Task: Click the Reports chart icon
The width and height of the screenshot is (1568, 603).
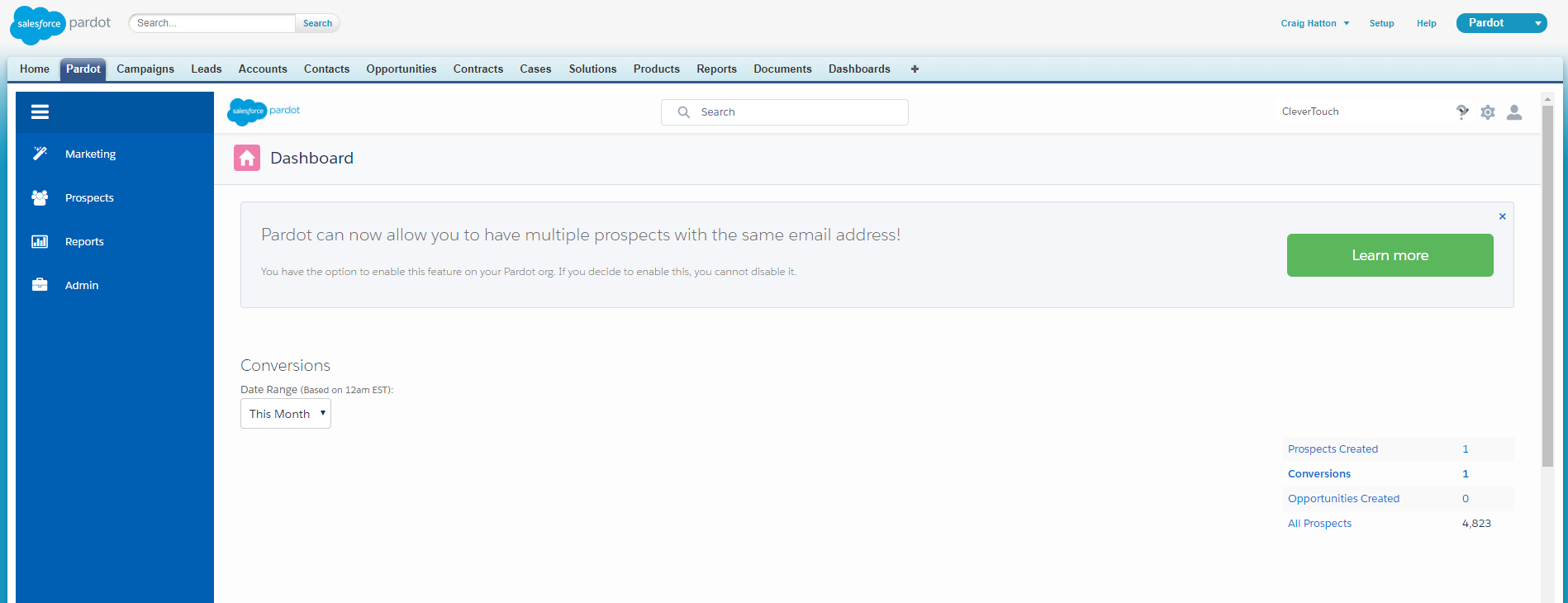Action: click(x=40, y=241)
